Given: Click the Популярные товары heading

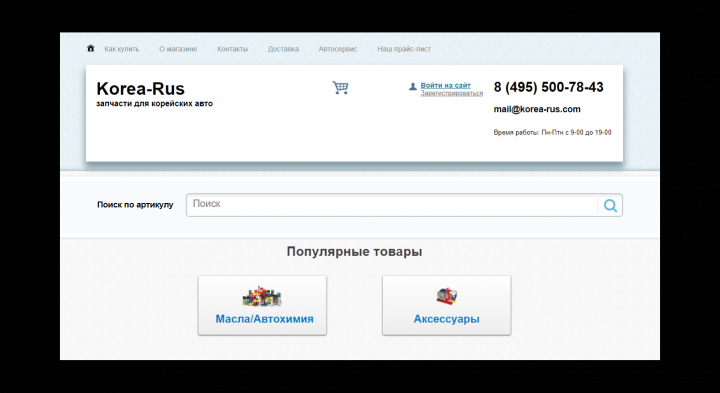Looking at the screenshot, I should (354, 252).
